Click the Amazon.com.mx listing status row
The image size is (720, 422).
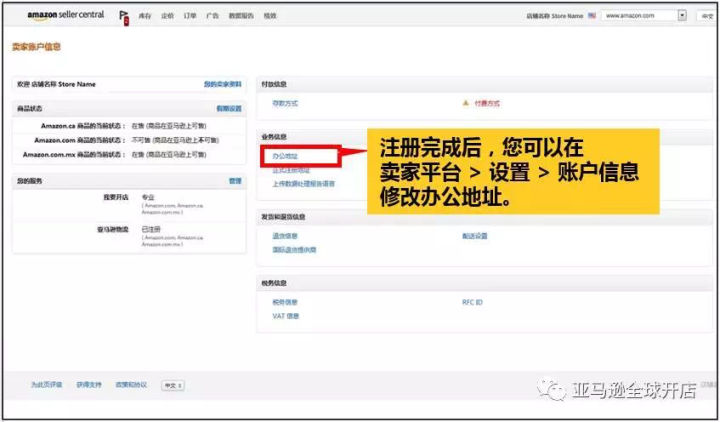(129, 155)
